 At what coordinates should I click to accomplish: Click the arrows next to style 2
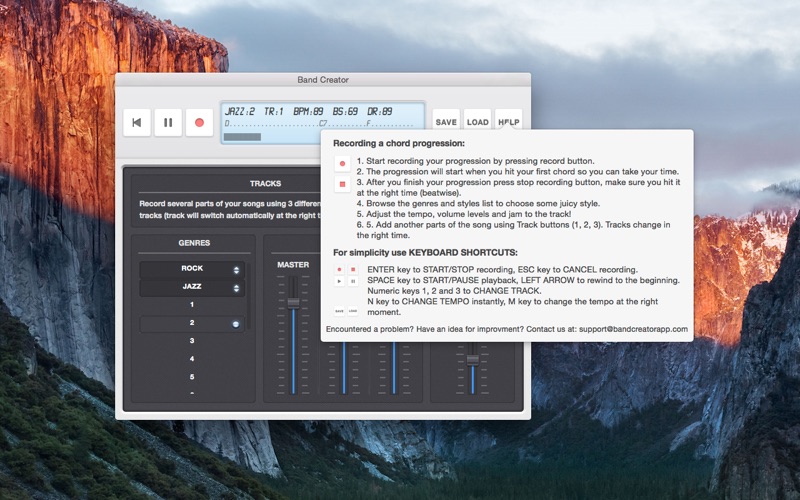235,324
